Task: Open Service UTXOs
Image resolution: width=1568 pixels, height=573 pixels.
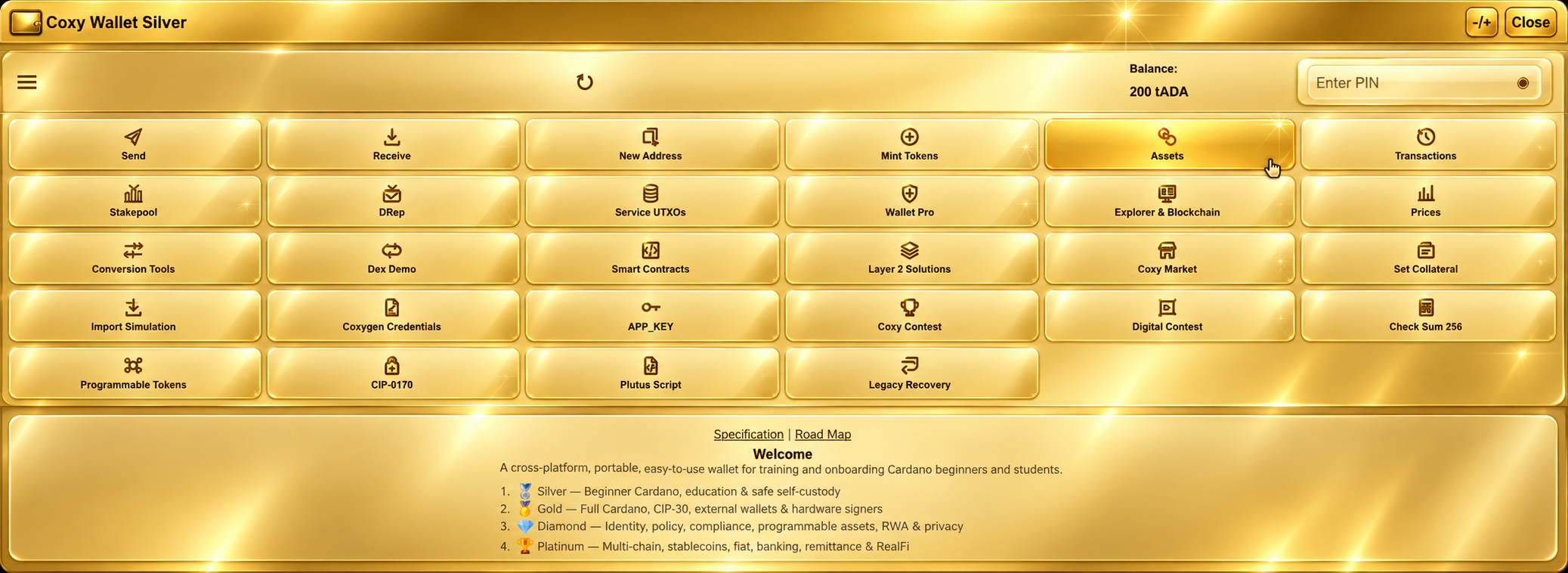Action: [651, 201]
